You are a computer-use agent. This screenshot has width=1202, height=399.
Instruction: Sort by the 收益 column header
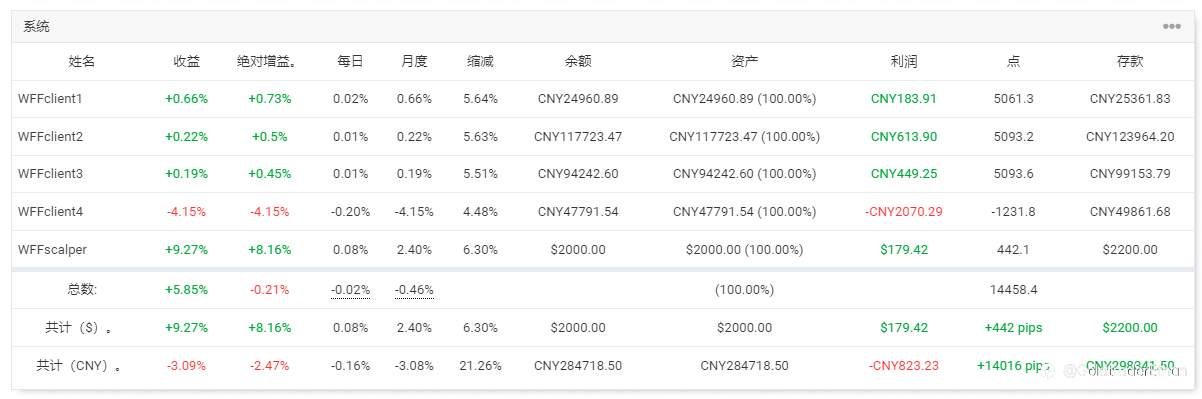pos(187,62)
